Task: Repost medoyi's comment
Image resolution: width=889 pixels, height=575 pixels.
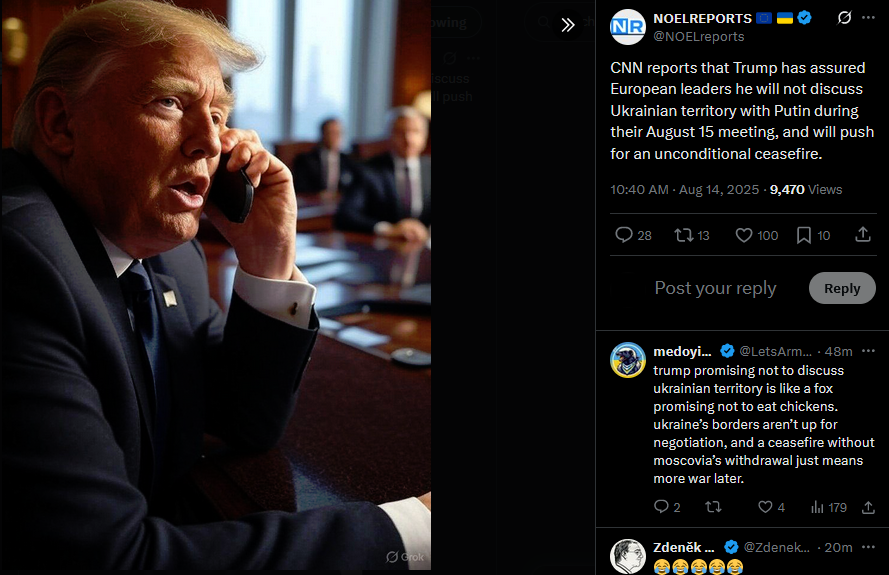Action: coord(713,507)
